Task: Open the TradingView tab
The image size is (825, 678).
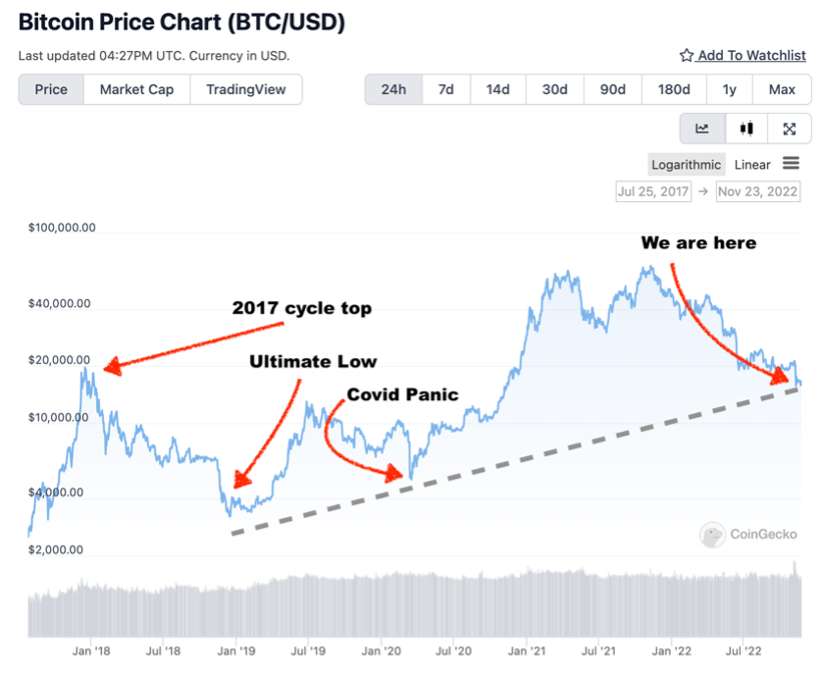Action: (x=246, y=89)
